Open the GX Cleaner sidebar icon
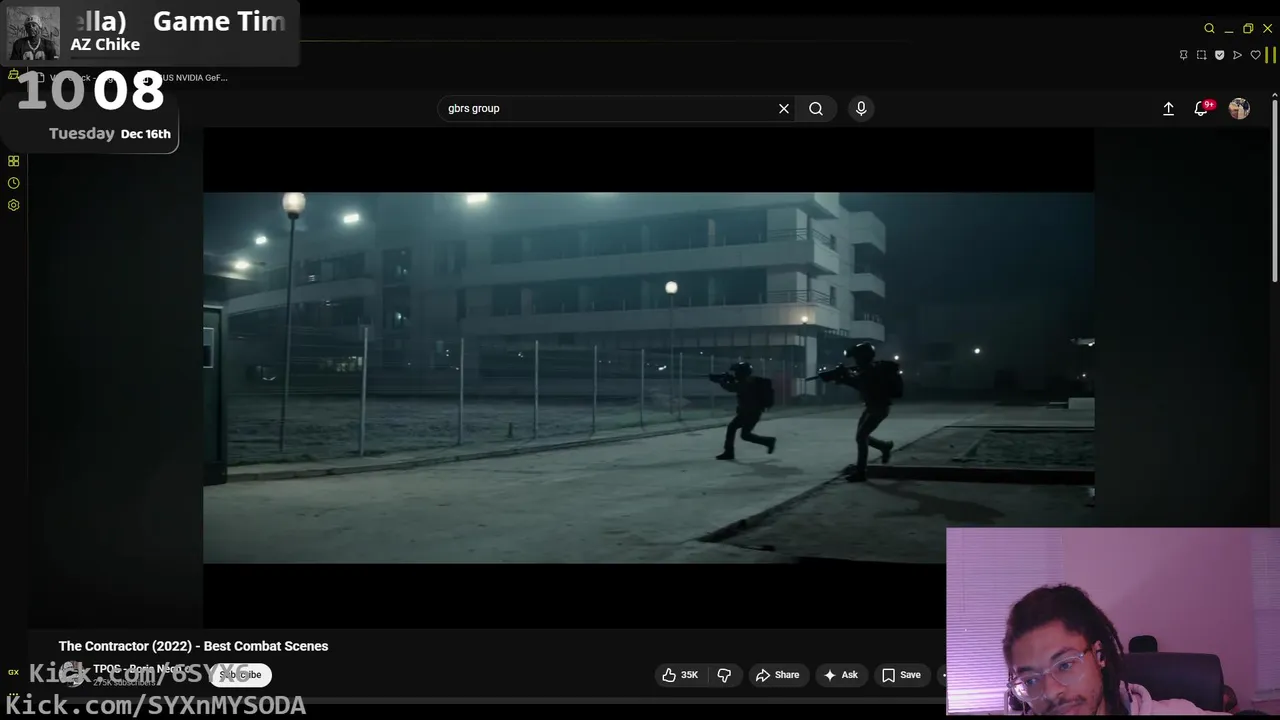The height and width of the screenshot is (720, 1280). (x=13, y=75)
